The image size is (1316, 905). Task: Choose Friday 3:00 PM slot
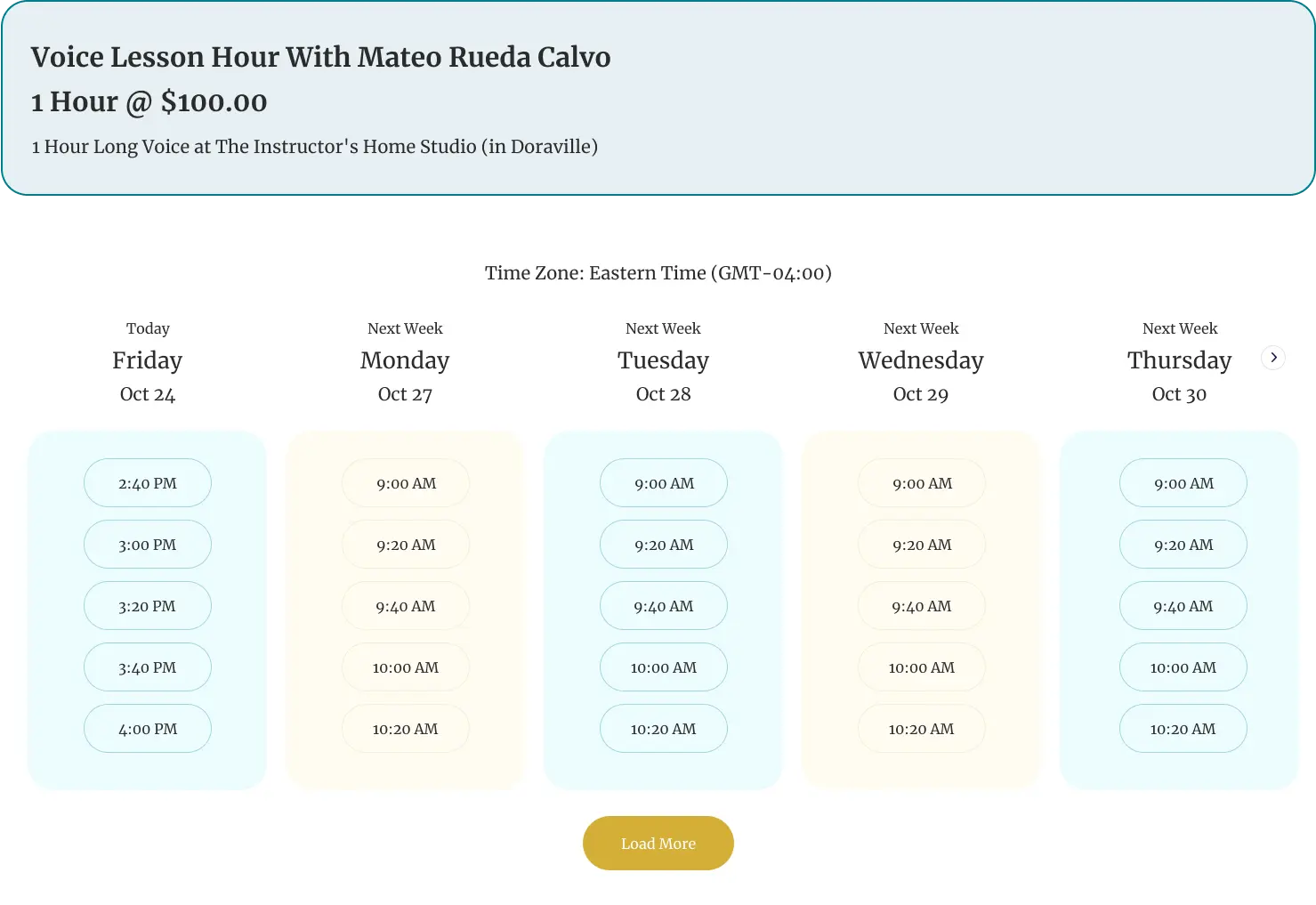[x=148, y=545]
